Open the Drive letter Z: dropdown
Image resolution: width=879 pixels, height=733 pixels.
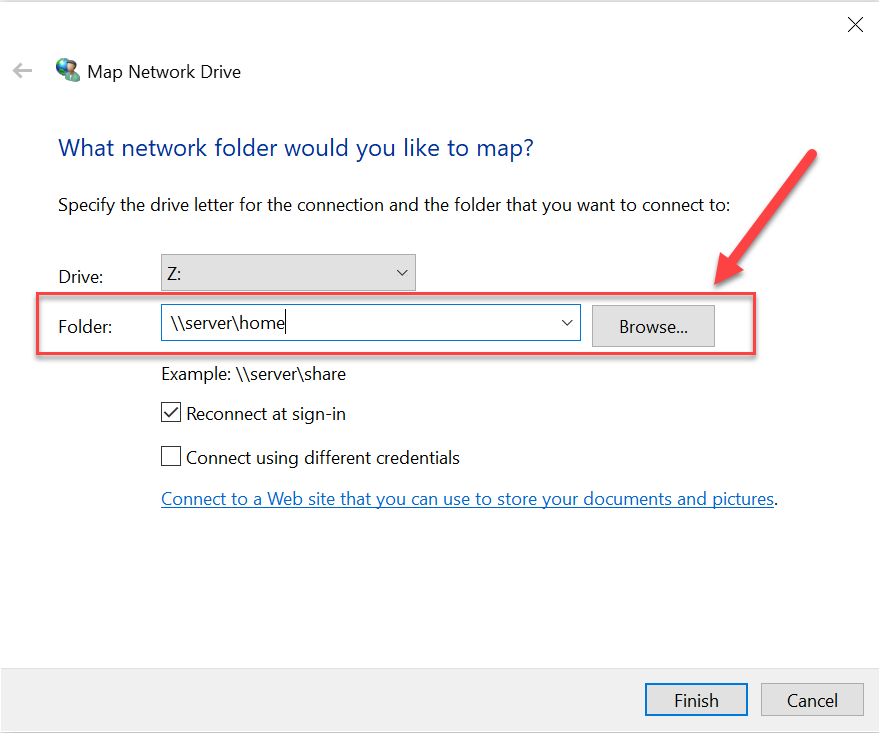[288, 273]
